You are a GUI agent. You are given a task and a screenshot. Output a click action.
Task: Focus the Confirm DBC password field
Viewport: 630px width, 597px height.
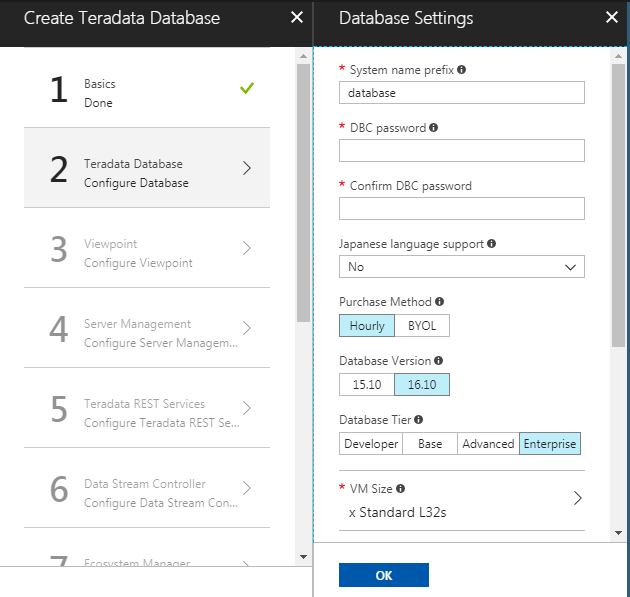462,209
